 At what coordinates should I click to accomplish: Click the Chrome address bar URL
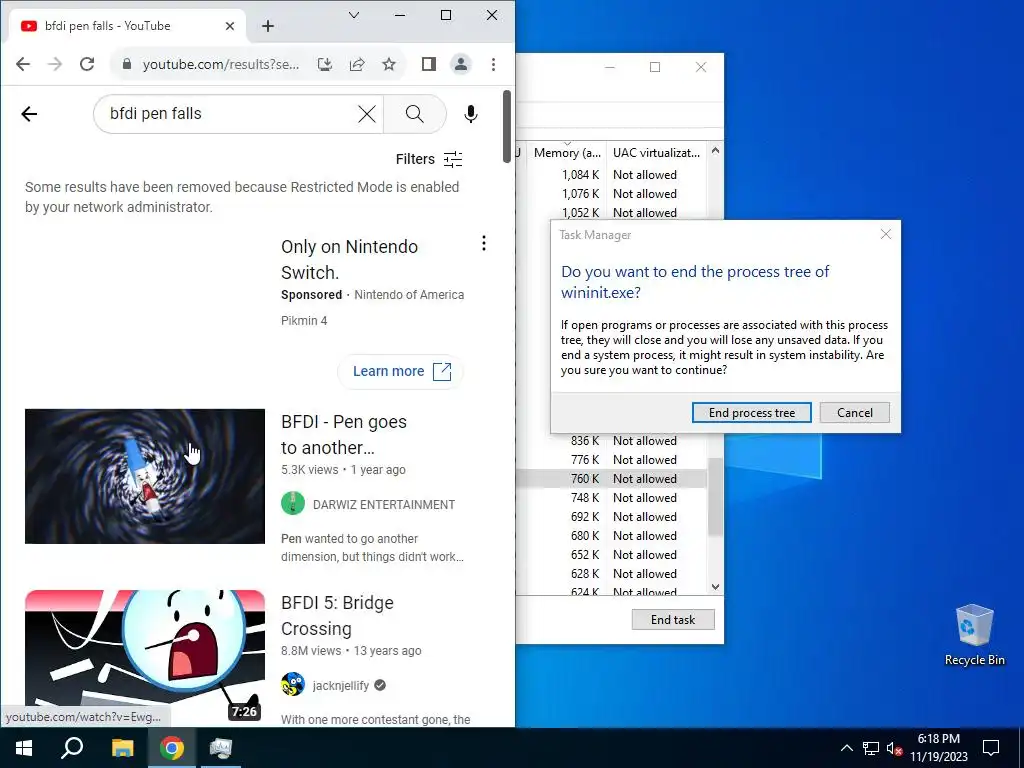221,64
